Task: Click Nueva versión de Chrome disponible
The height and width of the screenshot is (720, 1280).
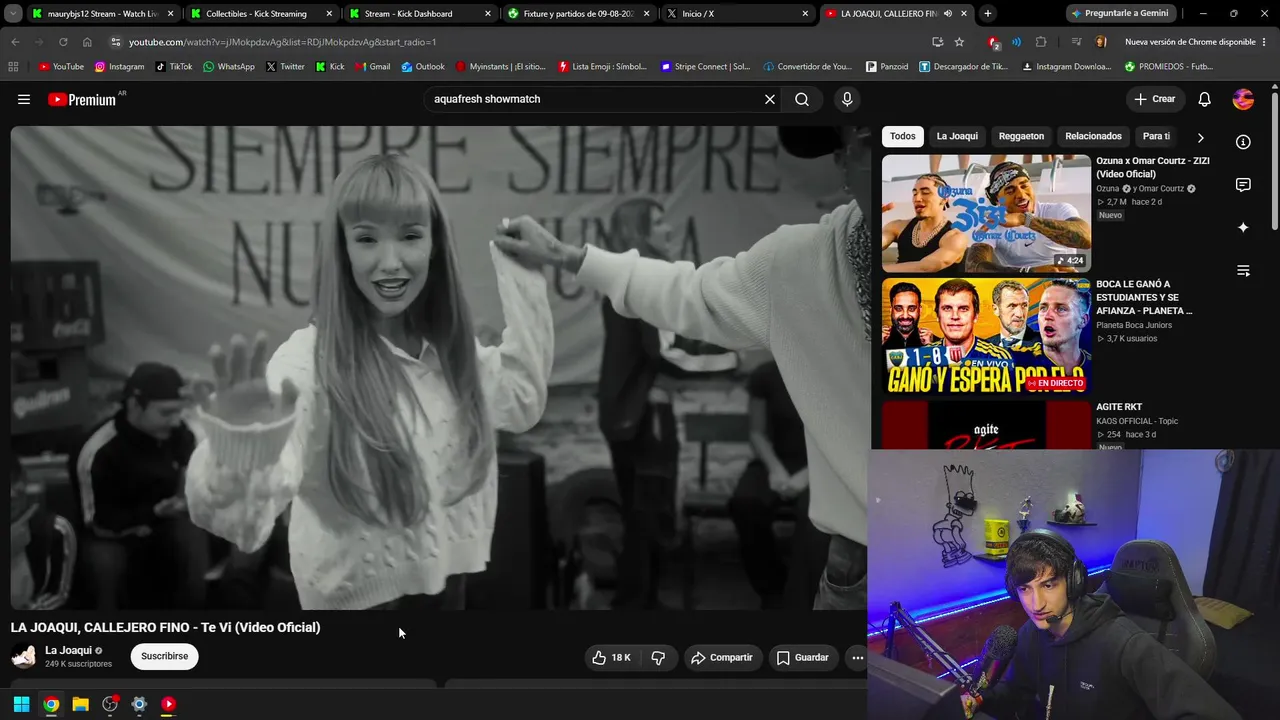Action: [1189, 42]
